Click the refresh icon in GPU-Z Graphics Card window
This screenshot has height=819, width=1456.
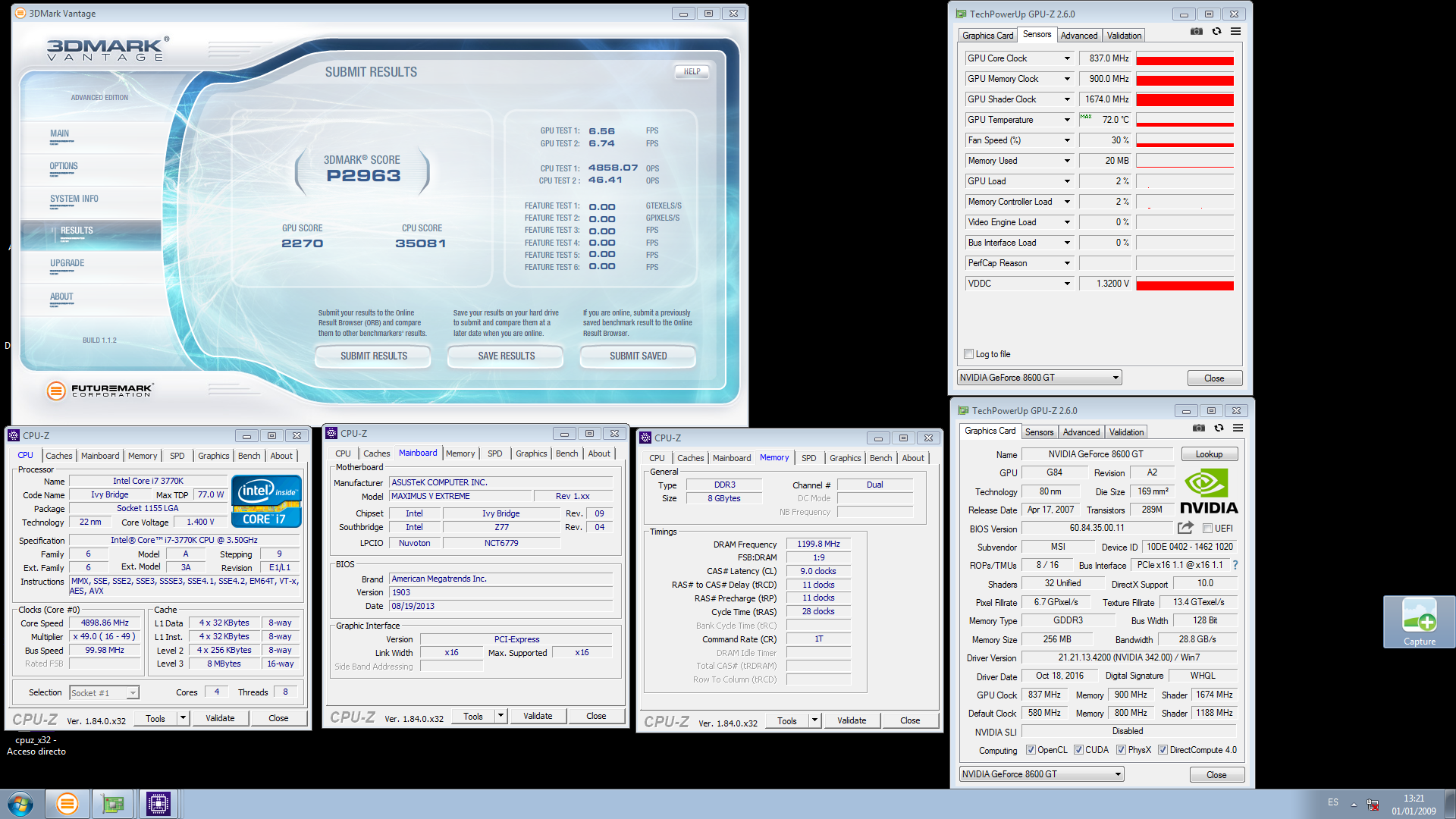pos(1219,428)
